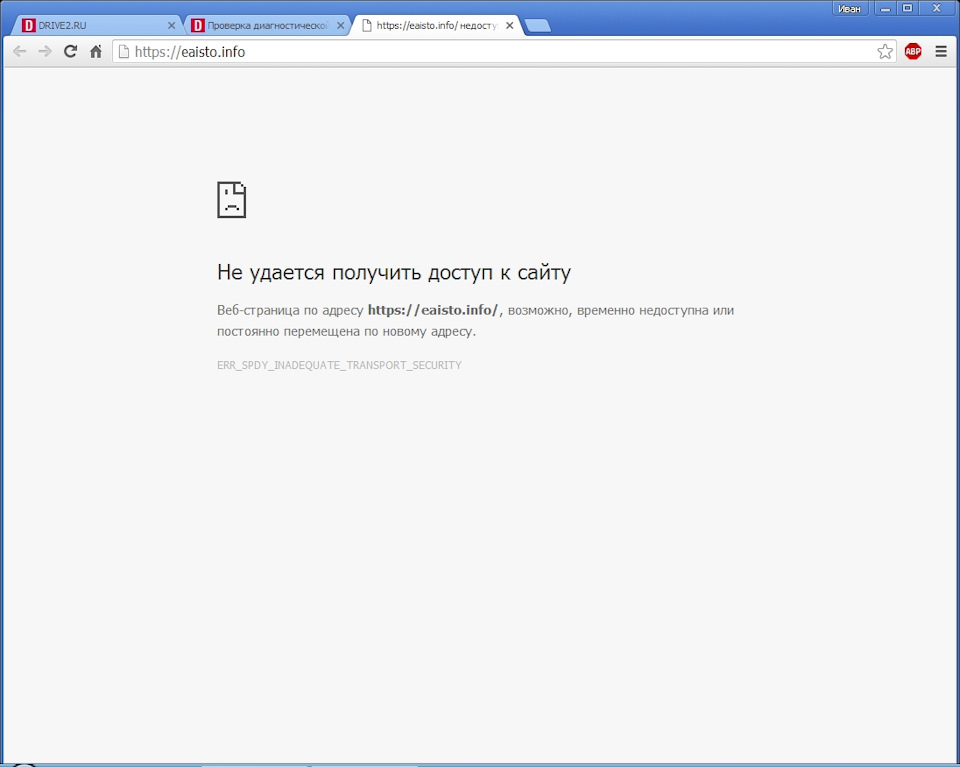
Task: Switch to the DRIVE2.RU tab
Action: pos(90,25)
